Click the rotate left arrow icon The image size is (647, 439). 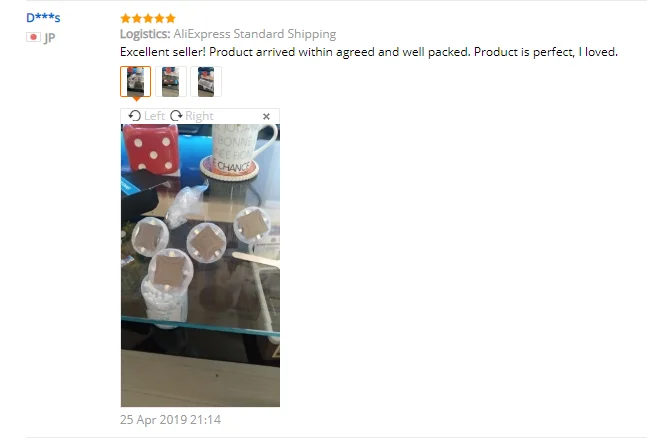point(135,116)
